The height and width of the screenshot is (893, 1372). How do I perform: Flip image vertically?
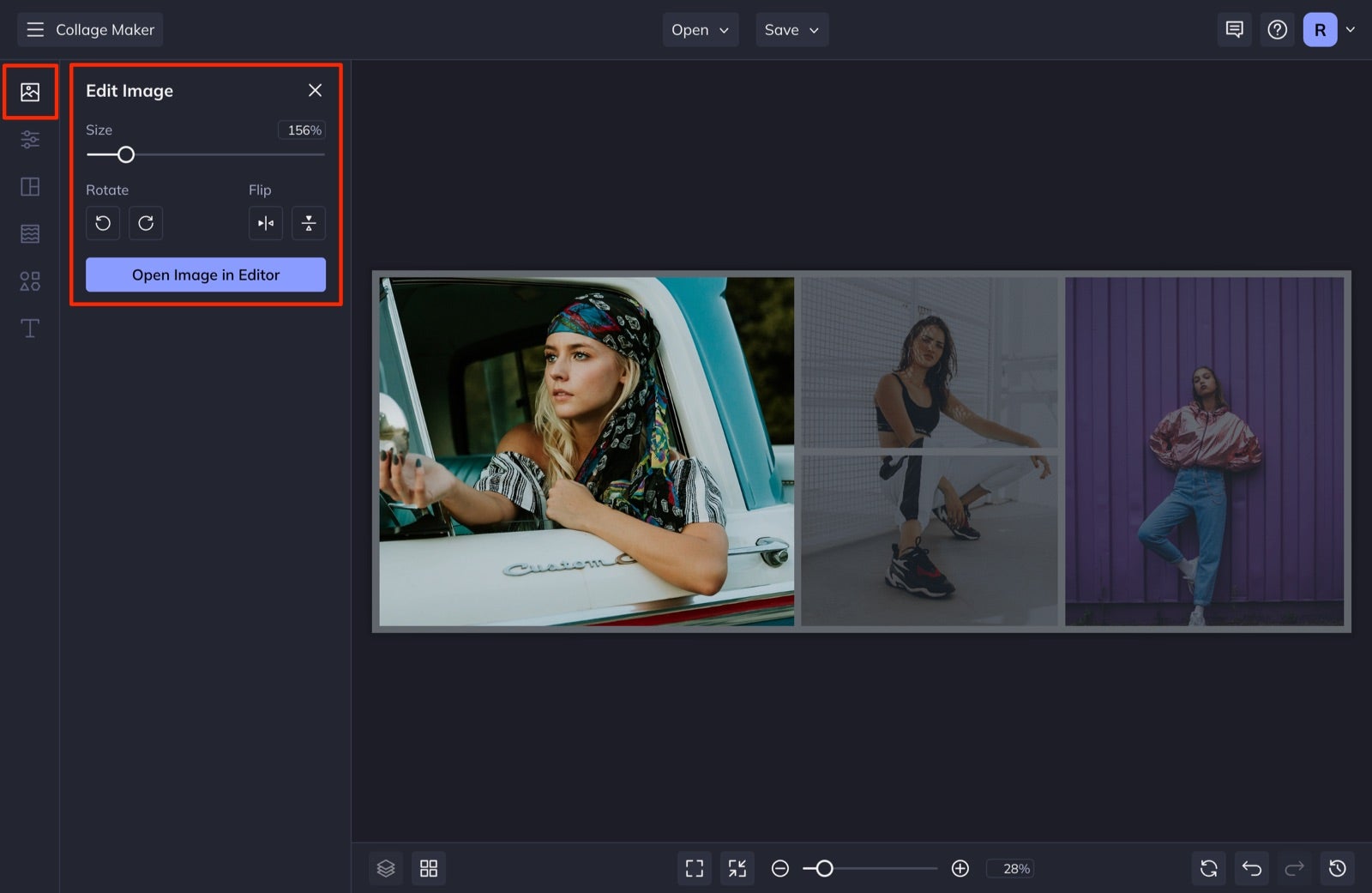(x=309, y=223)
